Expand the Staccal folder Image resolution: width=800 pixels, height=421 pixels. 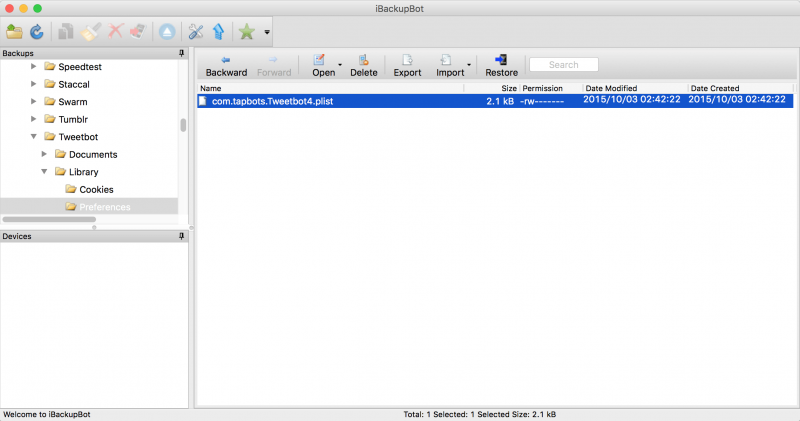33,84
